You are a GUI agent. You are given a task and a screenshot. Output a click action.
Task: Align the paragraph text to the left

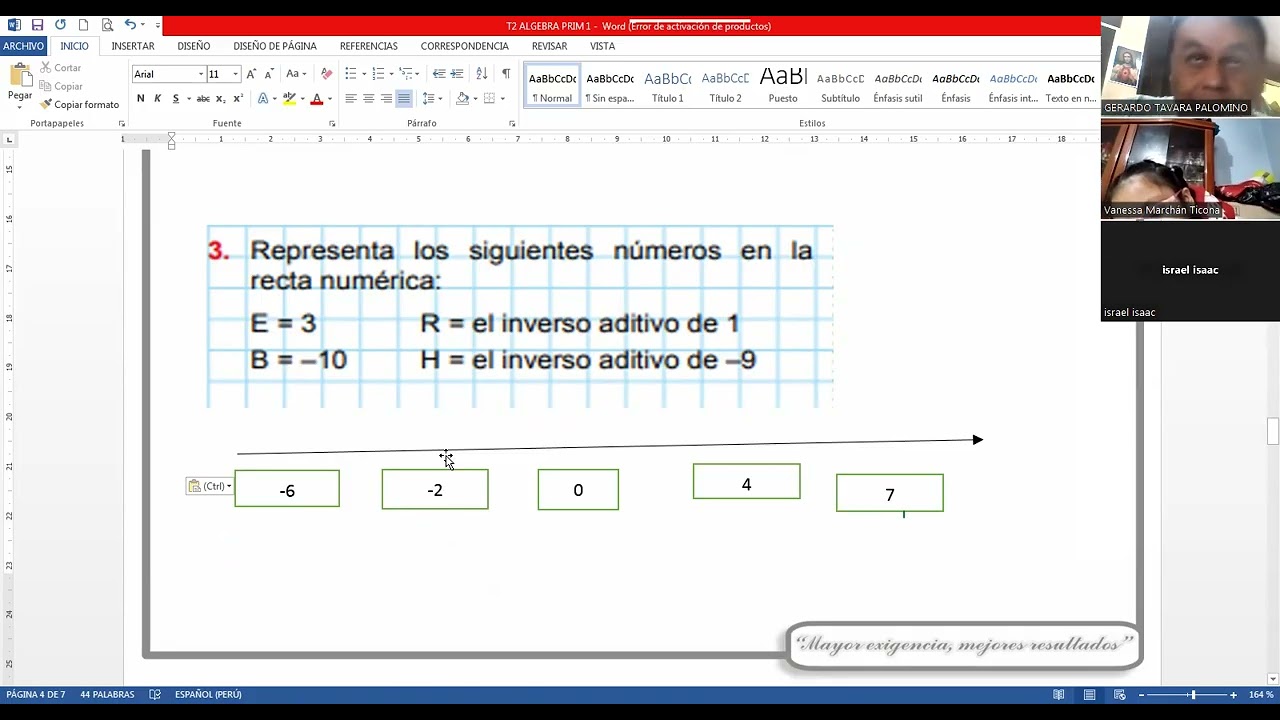pos(351,98)
